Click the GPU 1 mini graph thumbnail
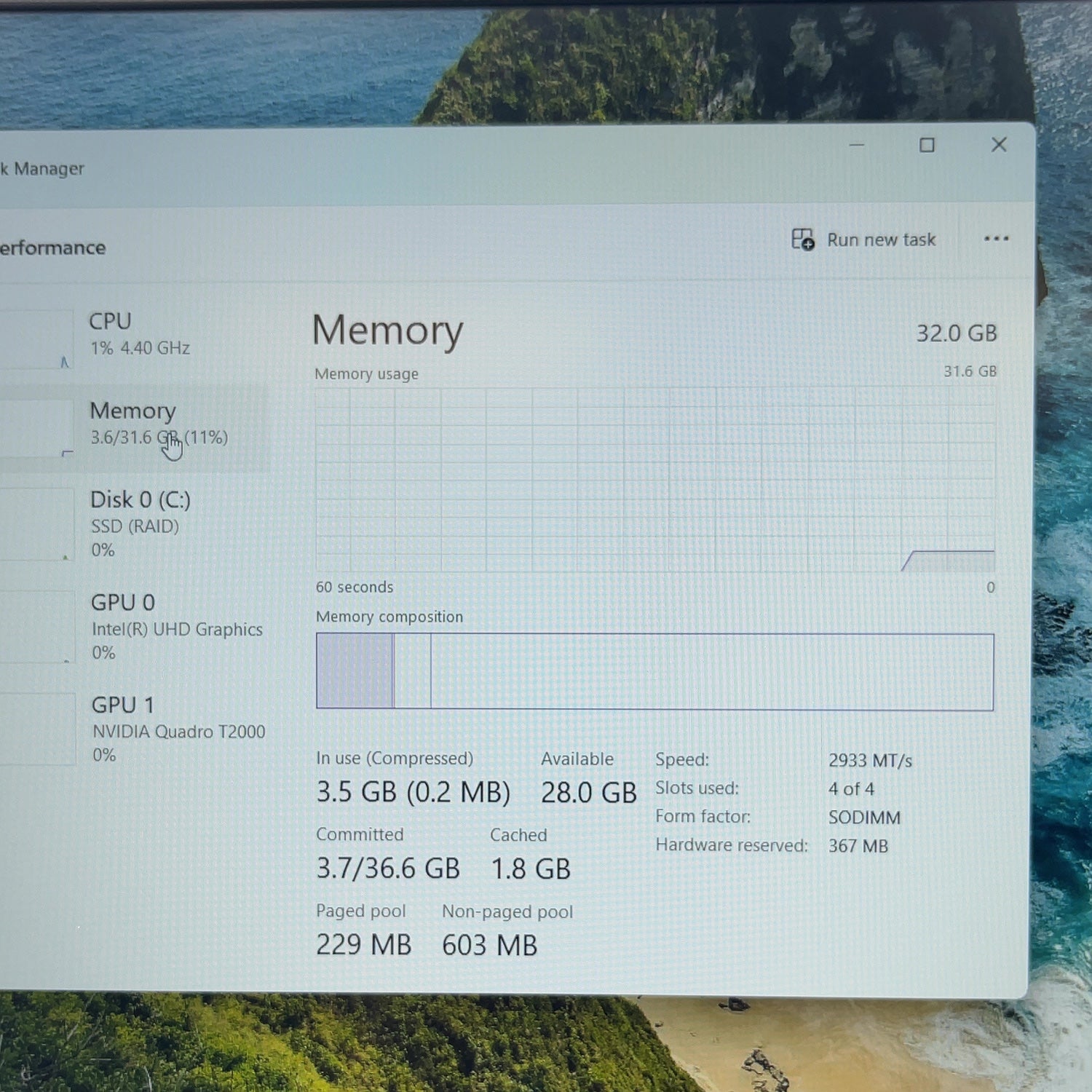This screenshot has width=1092, height=1092. (37, 729)
